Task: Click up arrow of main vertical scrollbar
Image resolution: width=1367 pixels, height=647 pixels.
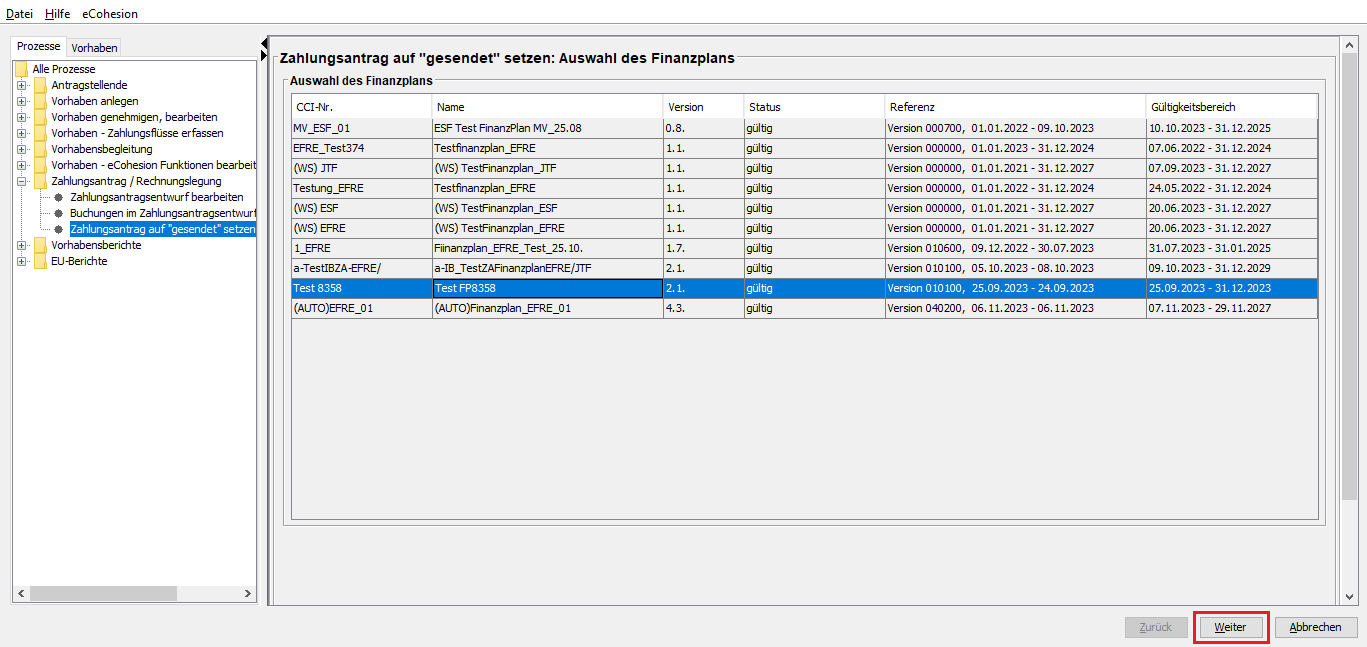Action: coord(1349,45)
